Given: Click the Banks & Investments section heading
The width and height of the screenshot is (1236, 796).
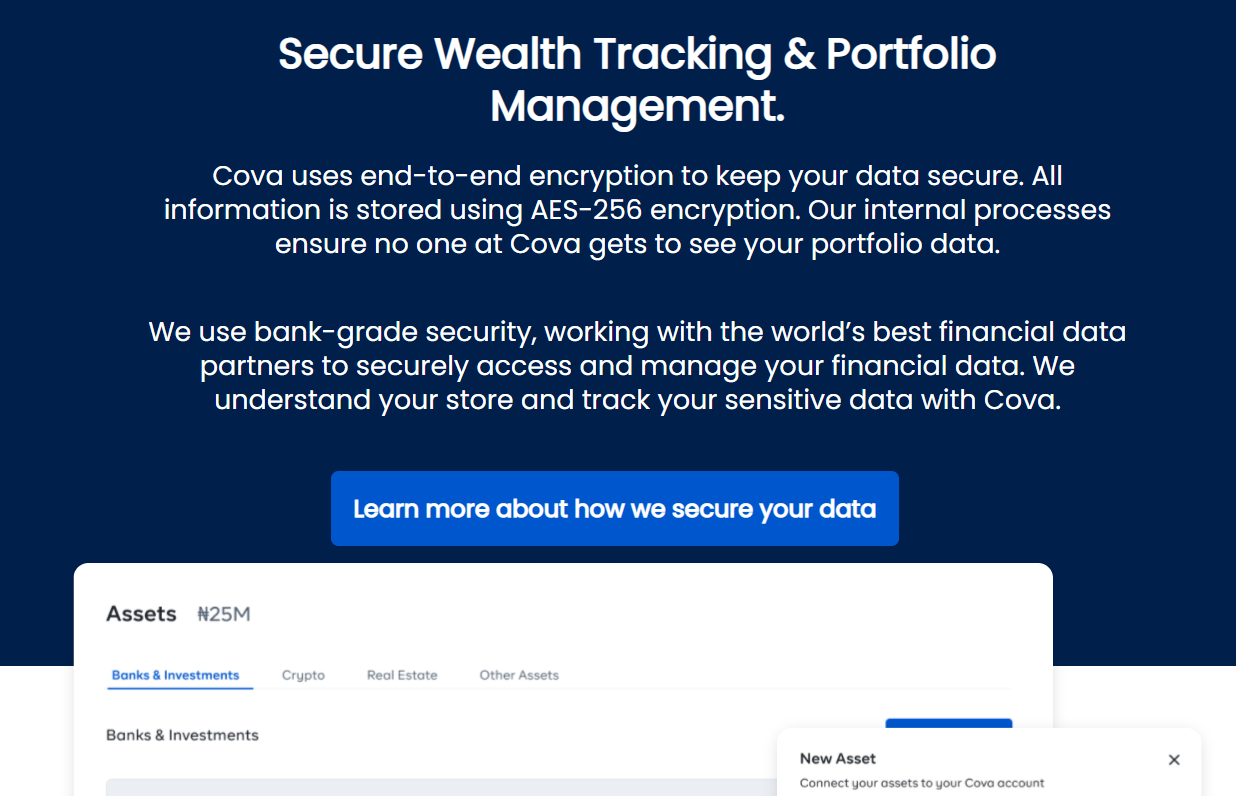Looking at the screenshot, I should click(182, 735).
